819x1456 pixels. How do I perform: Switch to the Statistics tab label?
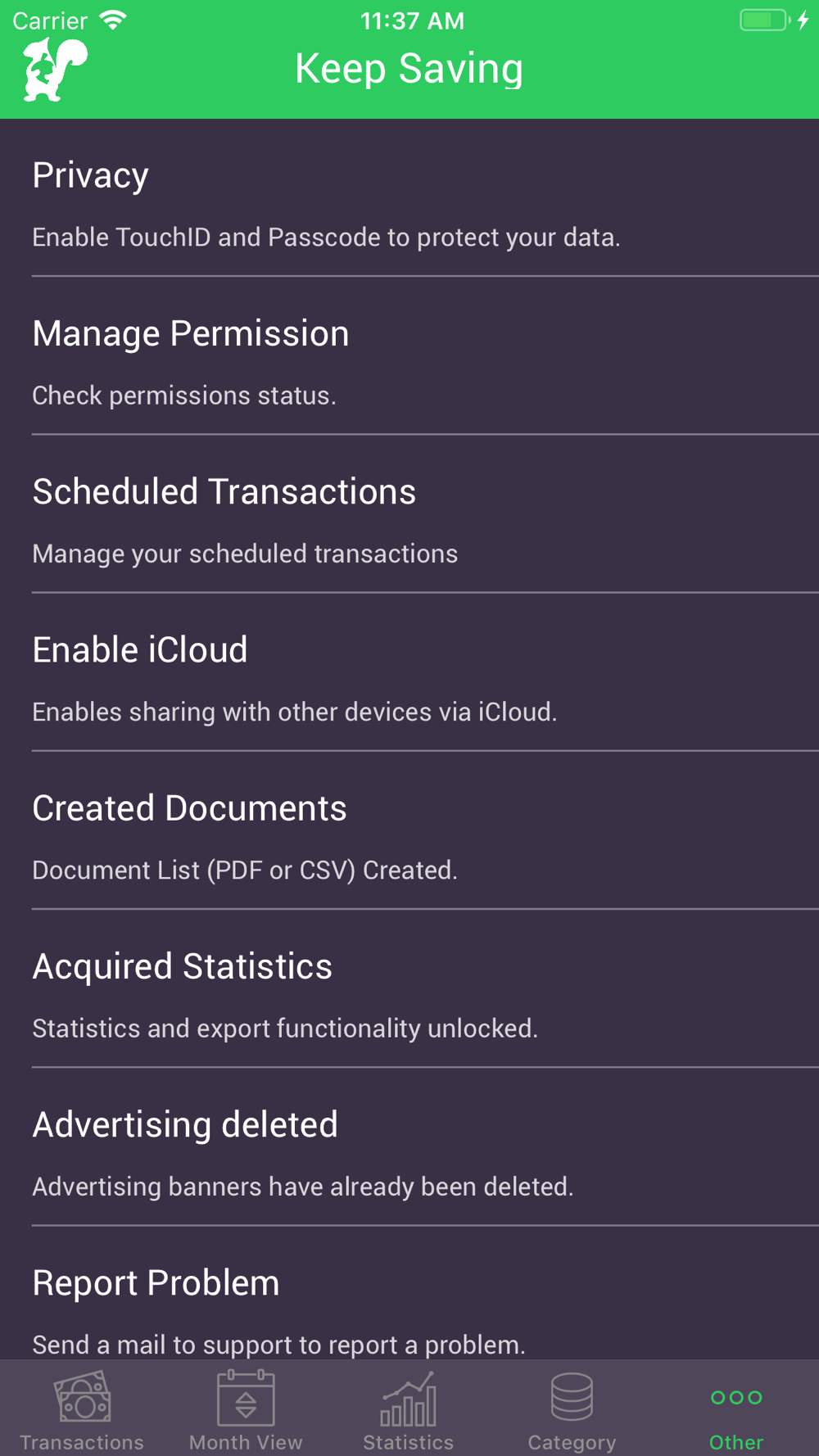coord(409,1442)
